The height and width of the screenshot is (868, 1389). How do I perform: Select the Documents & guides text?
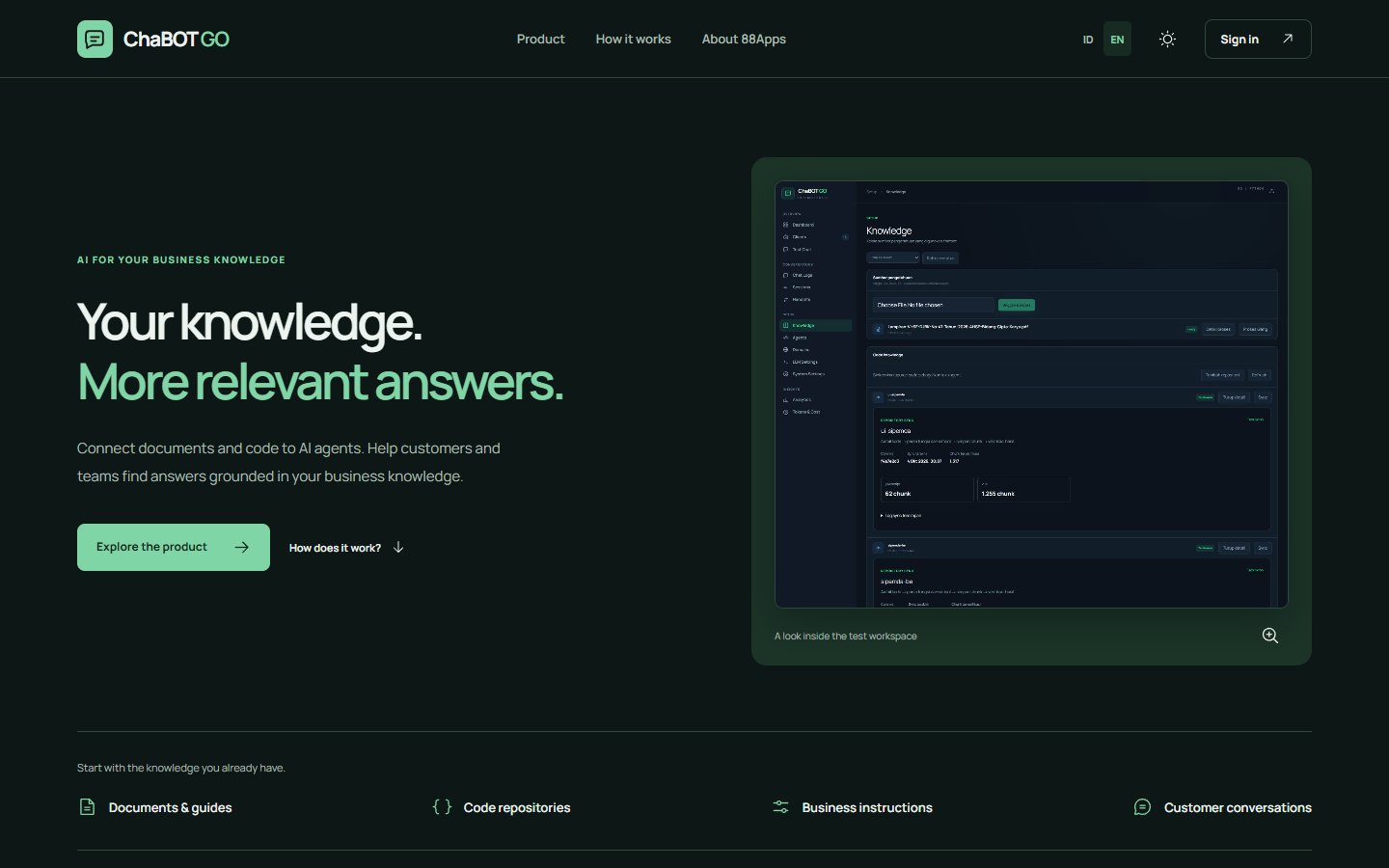click(170, 808)
